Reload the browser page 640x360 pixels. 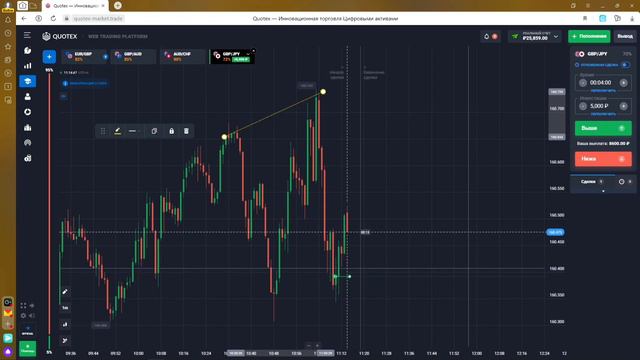tap(53, 18)
